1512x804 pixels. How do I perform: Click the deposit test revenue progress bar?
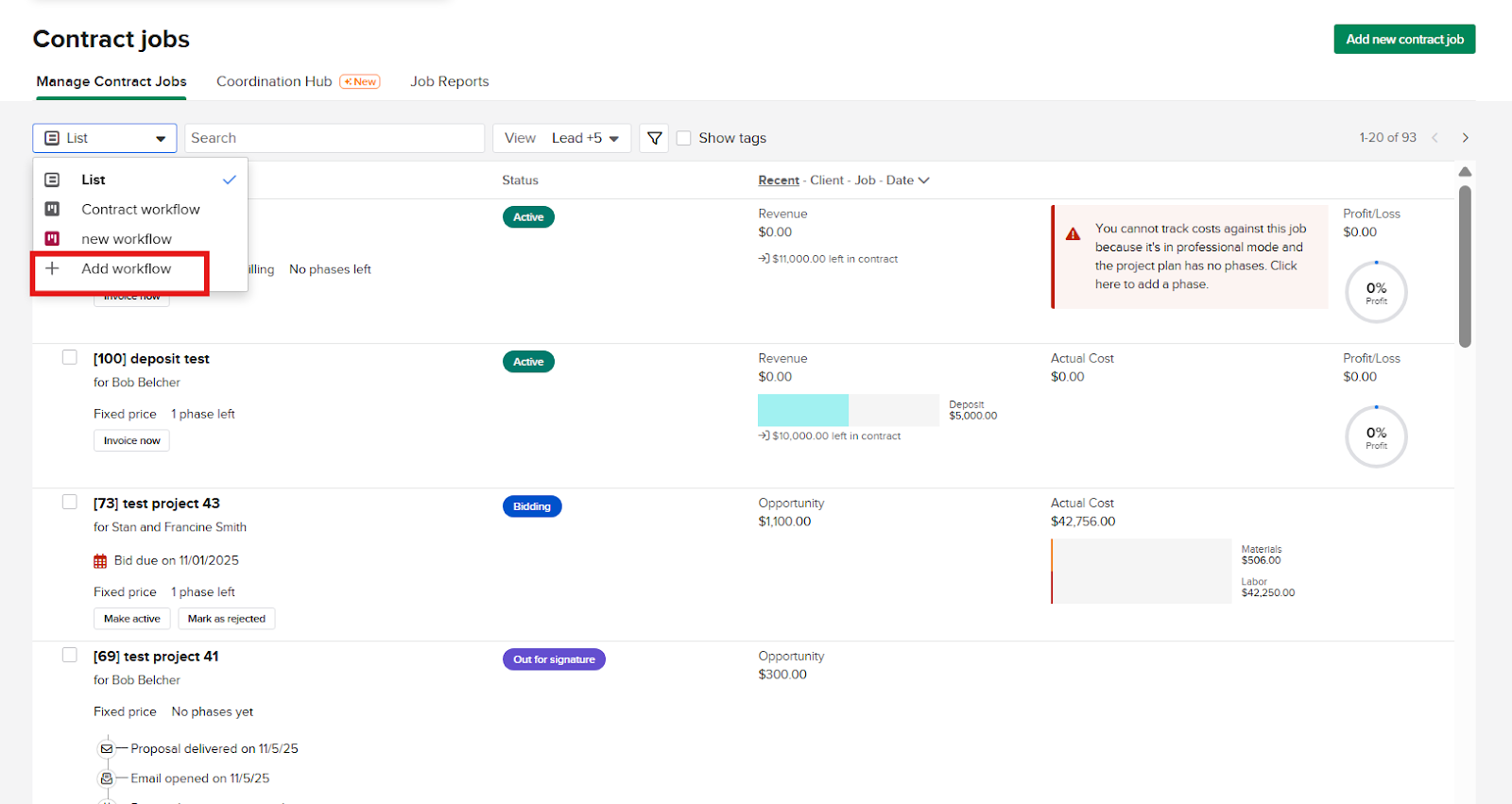[848, 410]
